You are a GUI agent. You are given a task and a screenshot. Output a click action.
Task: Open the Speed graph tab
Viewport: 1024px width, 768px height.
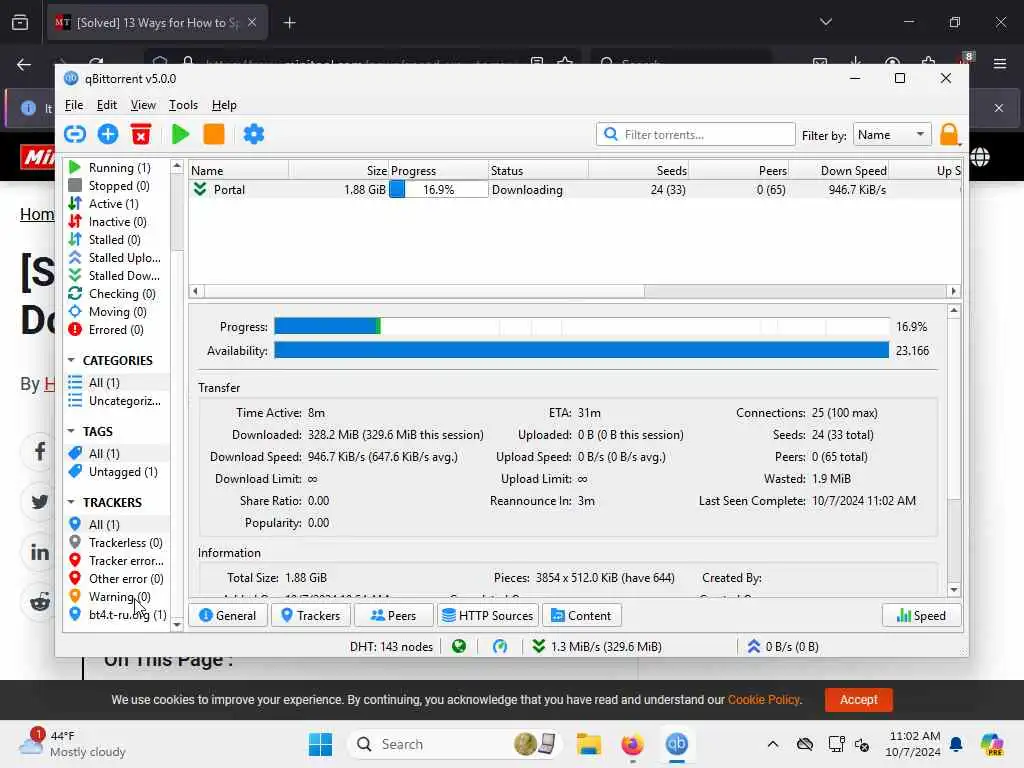click(921, 615)
